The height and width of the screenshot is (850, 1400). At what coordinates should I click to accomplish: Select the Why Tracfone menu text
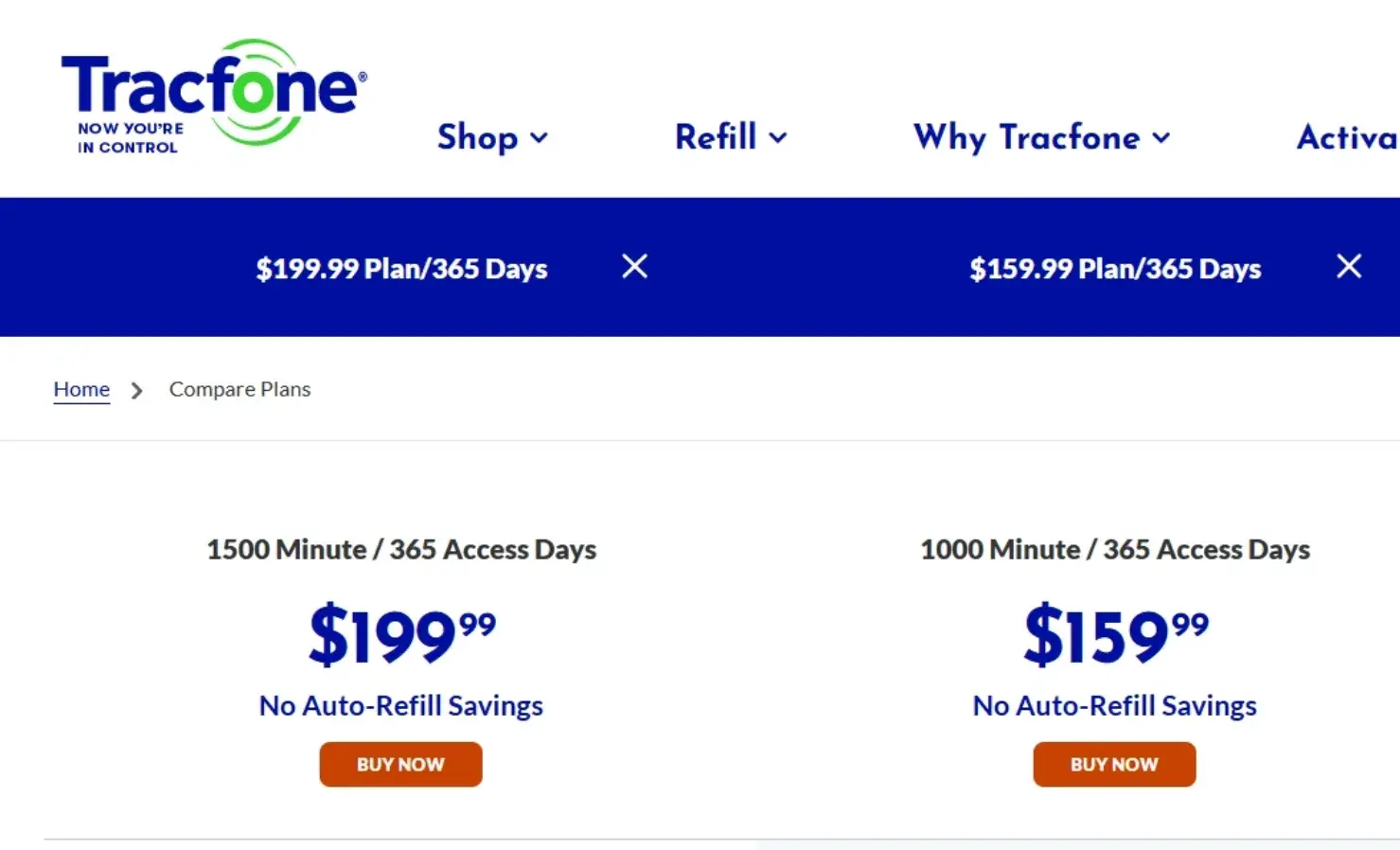click(1026, 137)
